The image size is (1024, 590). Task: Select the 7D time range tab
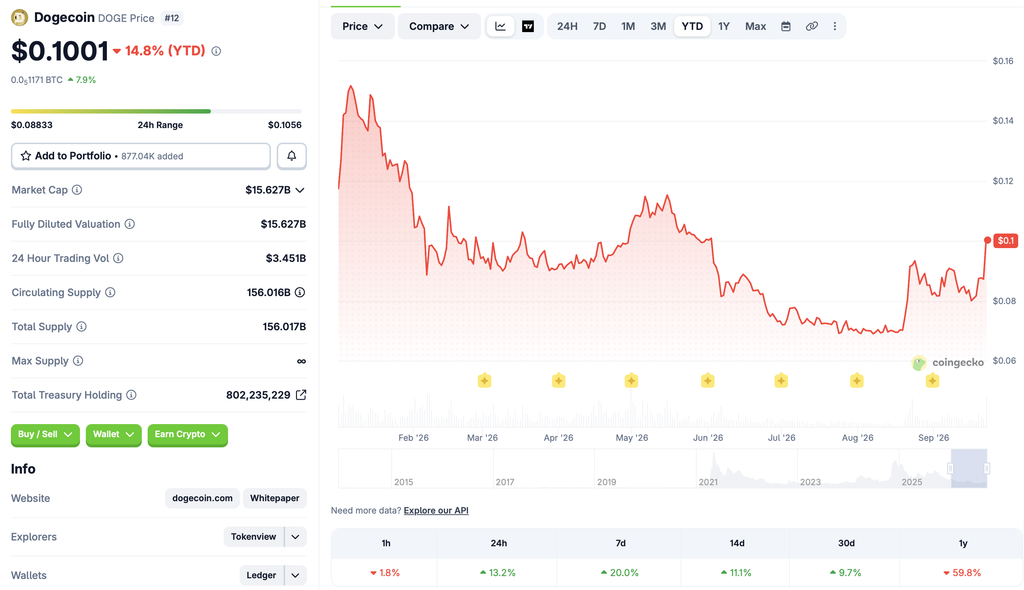[x=599, y=26]
